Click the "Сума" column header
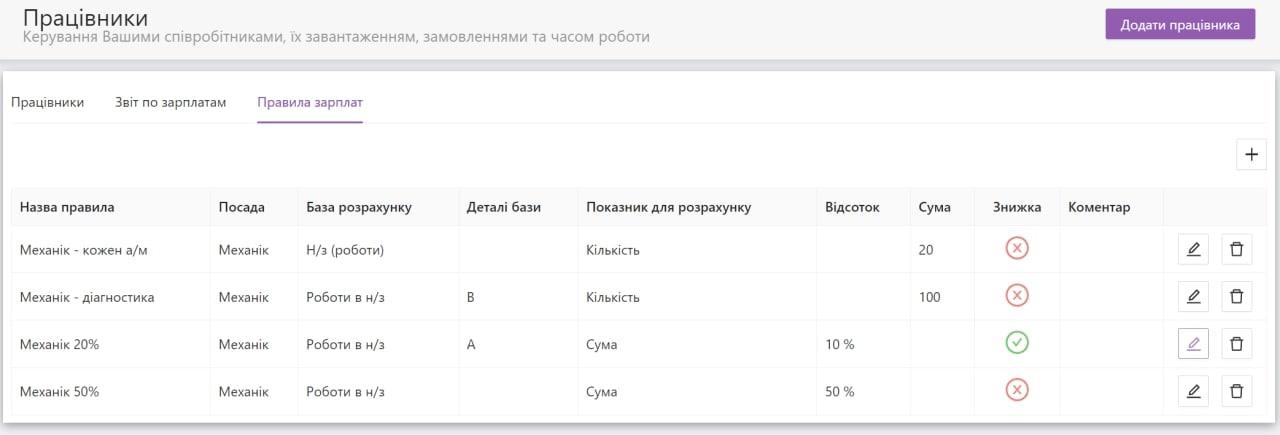Viewport: 1280px width, 435px height. 934,207
